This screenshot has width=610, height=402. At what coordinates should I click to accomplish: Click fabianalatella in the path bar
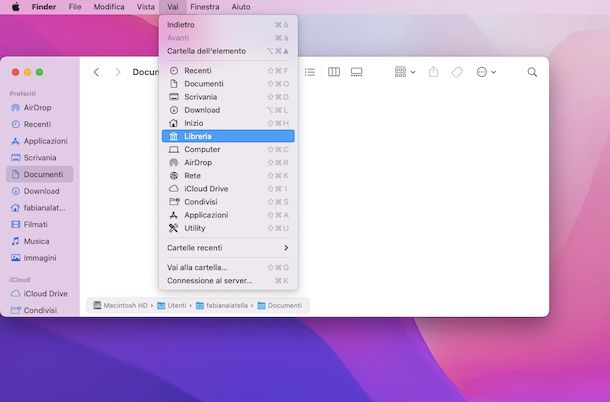click(222, 305)
